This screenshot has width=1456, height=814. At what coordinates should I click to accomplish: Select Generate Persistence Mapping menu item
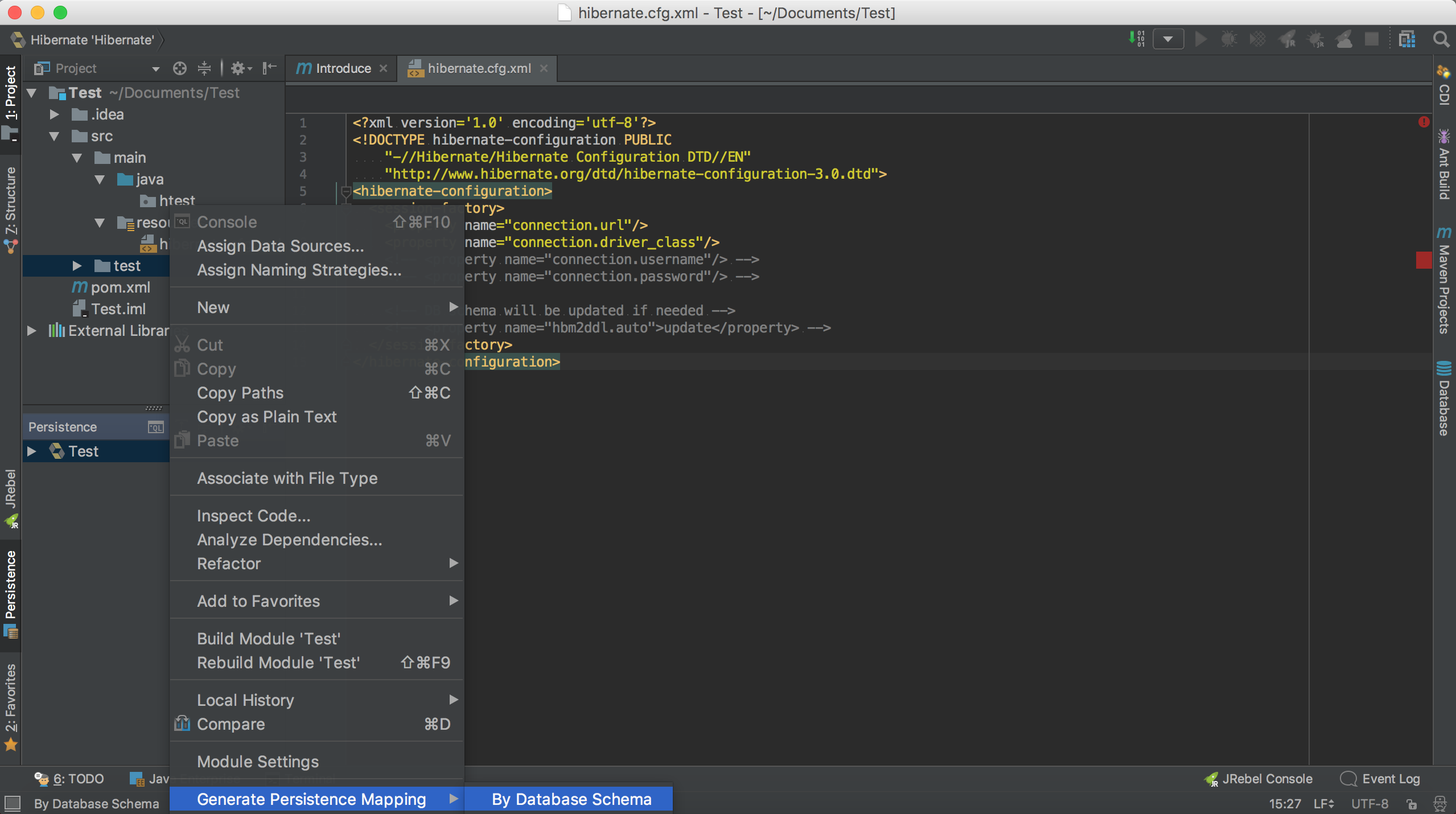point(316,799)
